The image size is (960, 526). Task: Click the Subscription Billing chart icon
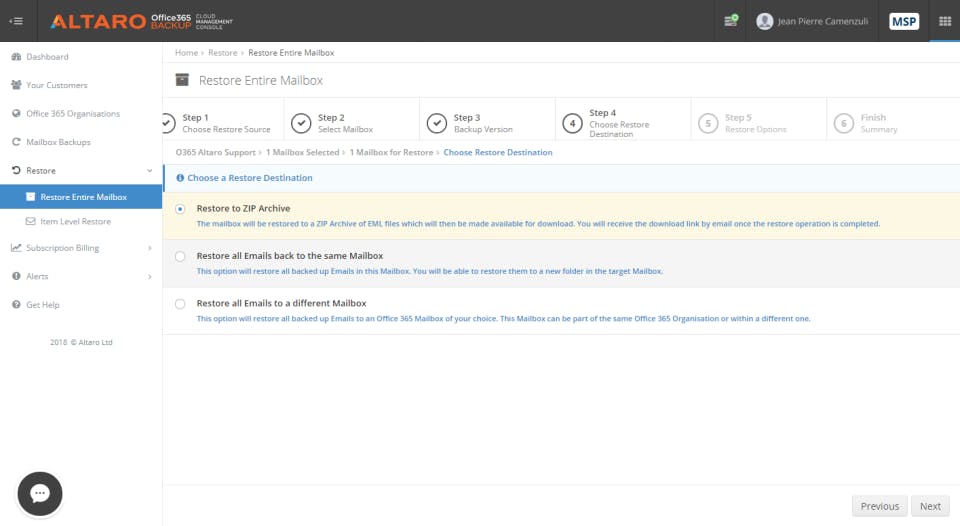point(17,247)
